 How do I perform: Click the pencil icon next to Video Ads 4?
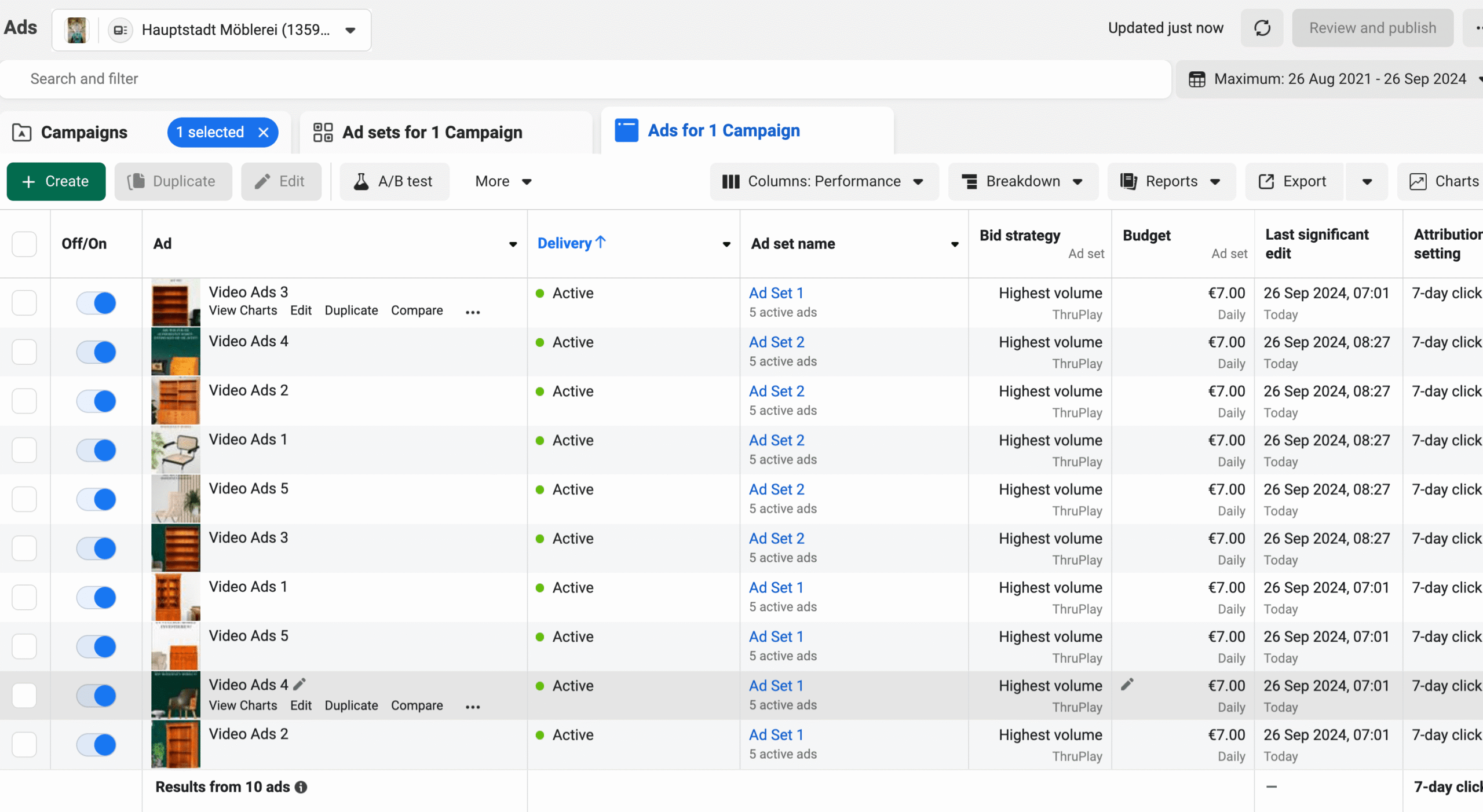tap(299, 684)
